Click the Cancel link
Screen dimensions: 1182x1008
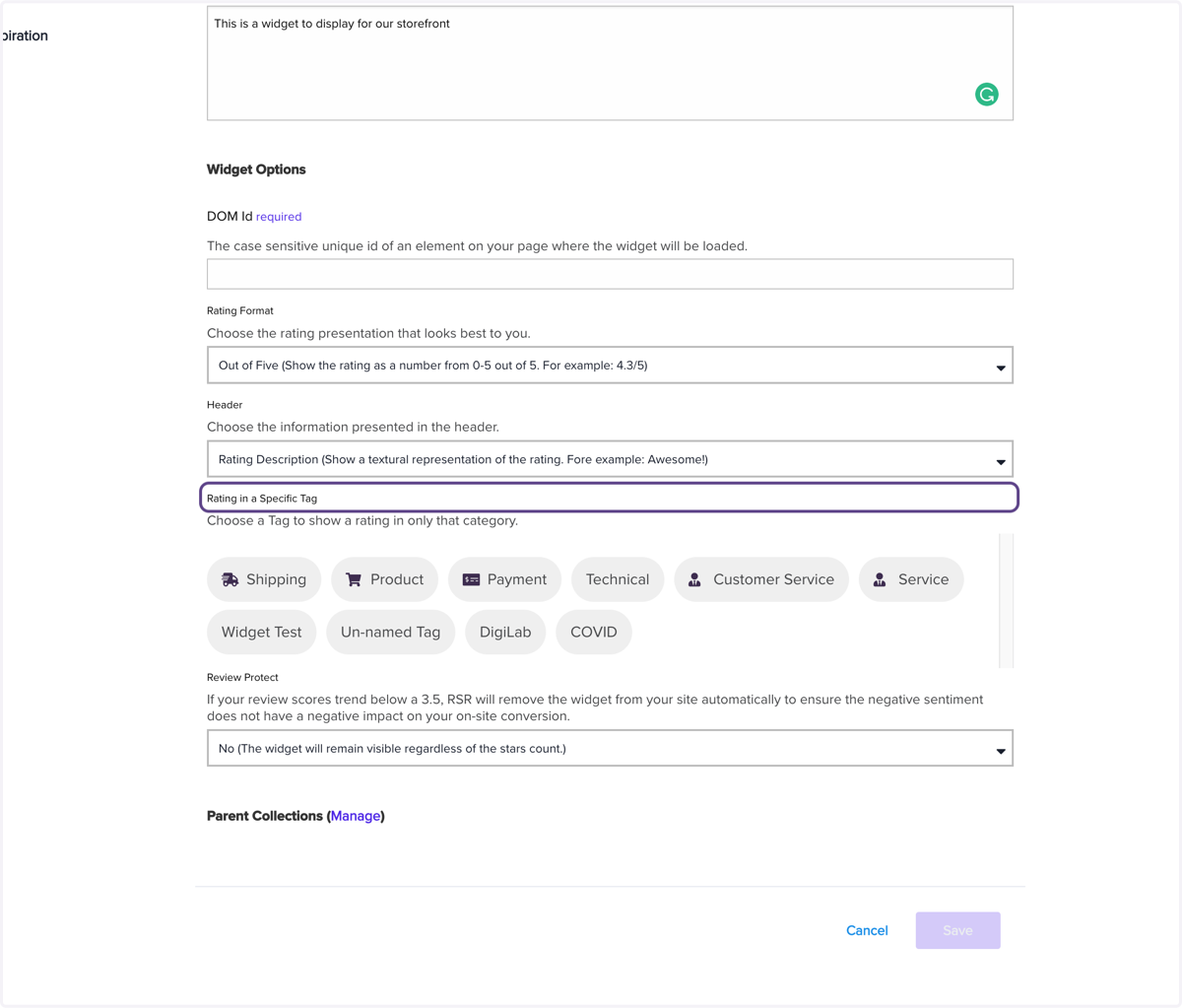click(x=867, y=930)
